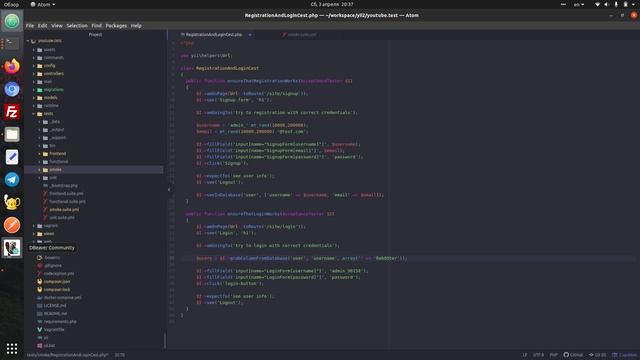Open the Selection menu

[x=77, y=26]
